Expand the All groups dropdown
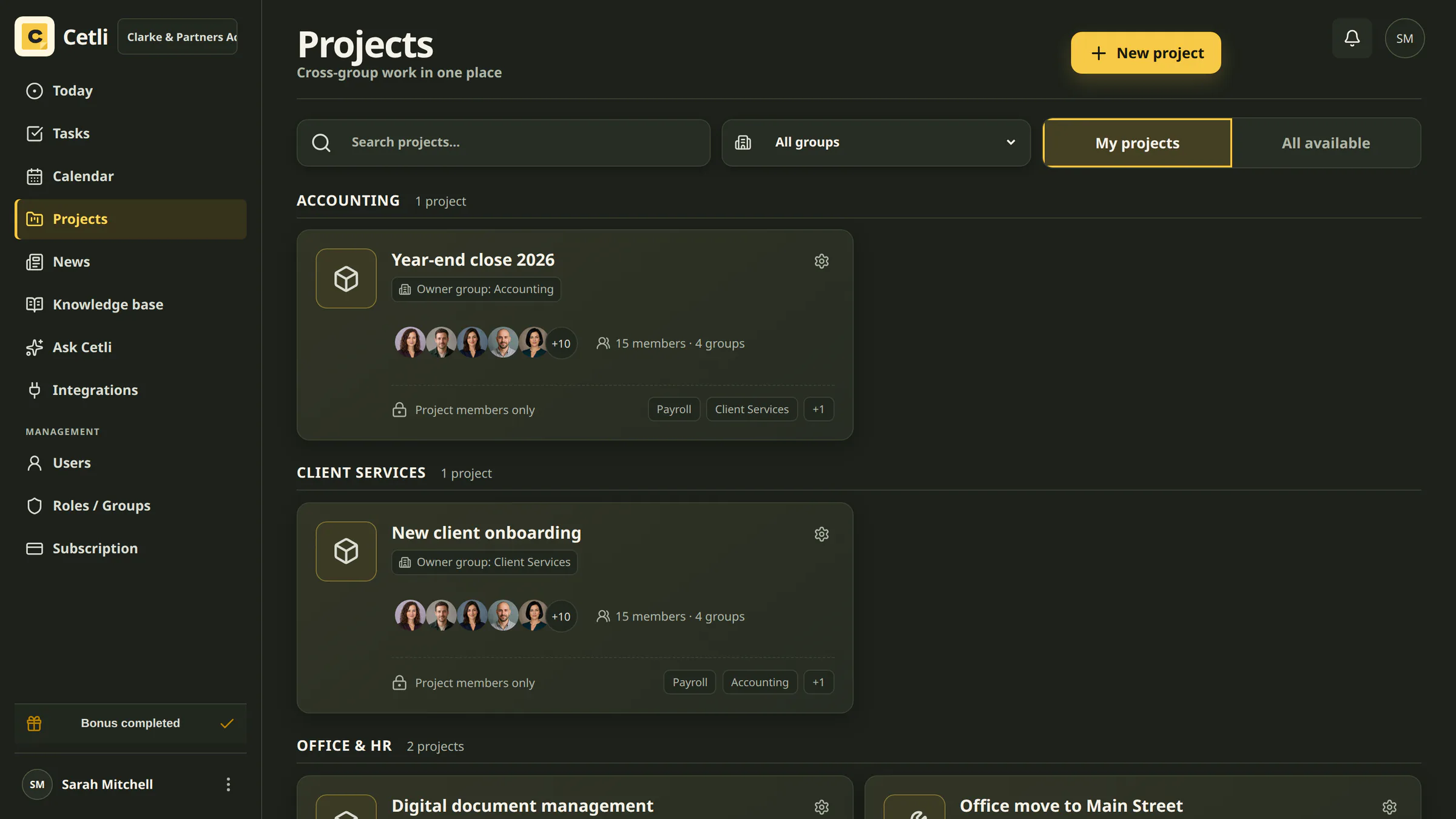Viewport: 1456px width, 819px height. click(876, 143)
